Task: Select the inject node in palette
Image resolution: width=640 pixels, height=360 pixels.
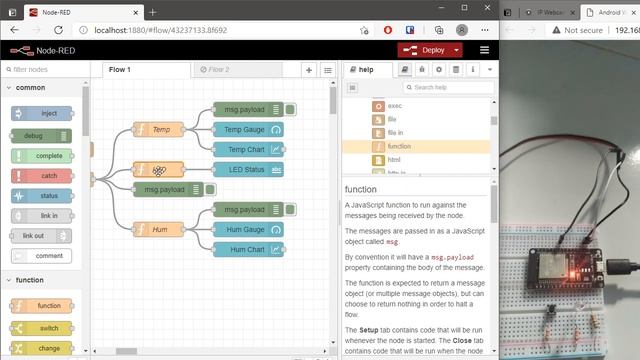Action: coord(42,113)
